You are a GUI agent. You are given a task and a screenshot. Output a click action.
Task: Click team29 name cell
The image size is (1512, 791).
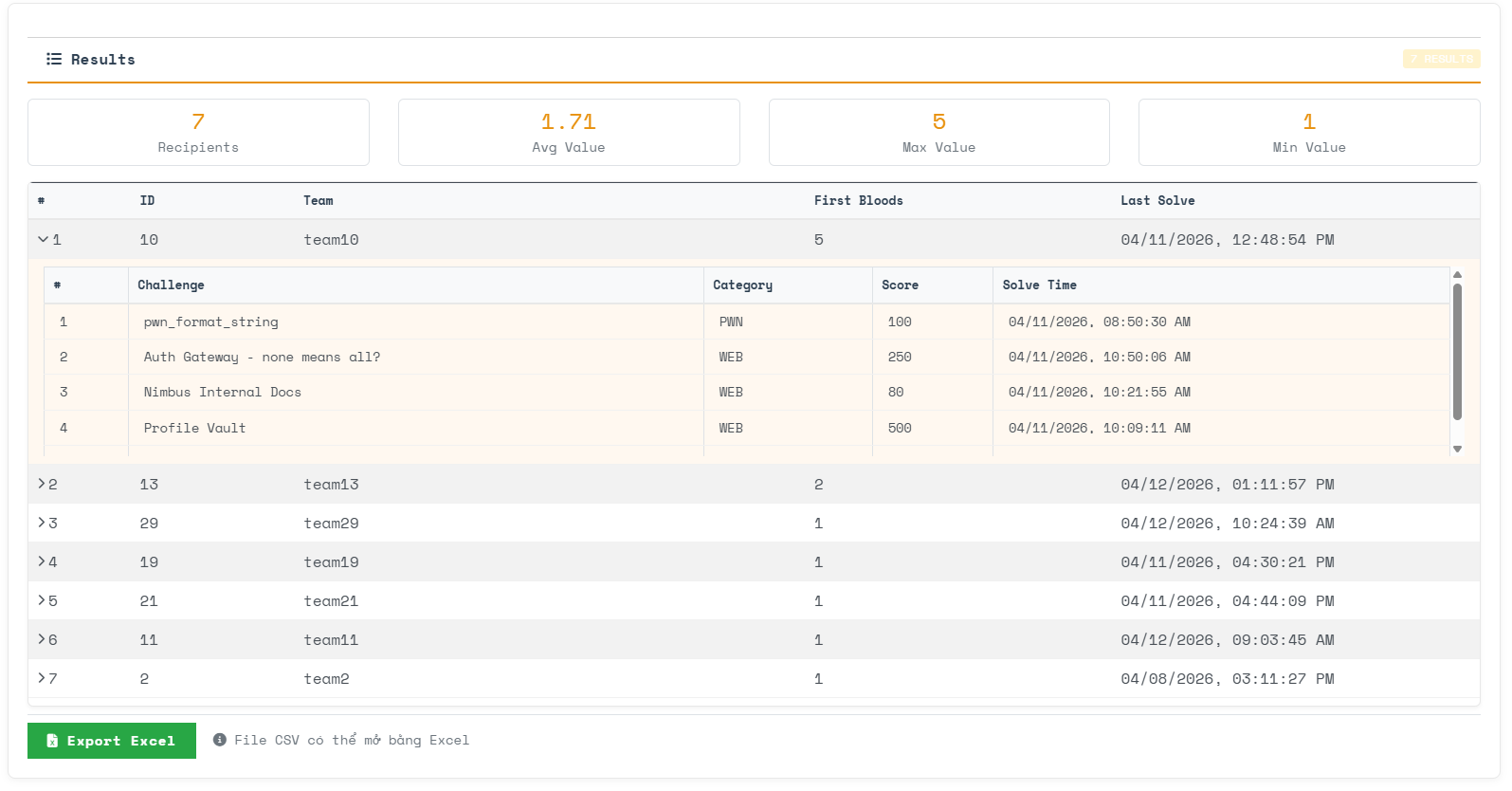[331, 524]
